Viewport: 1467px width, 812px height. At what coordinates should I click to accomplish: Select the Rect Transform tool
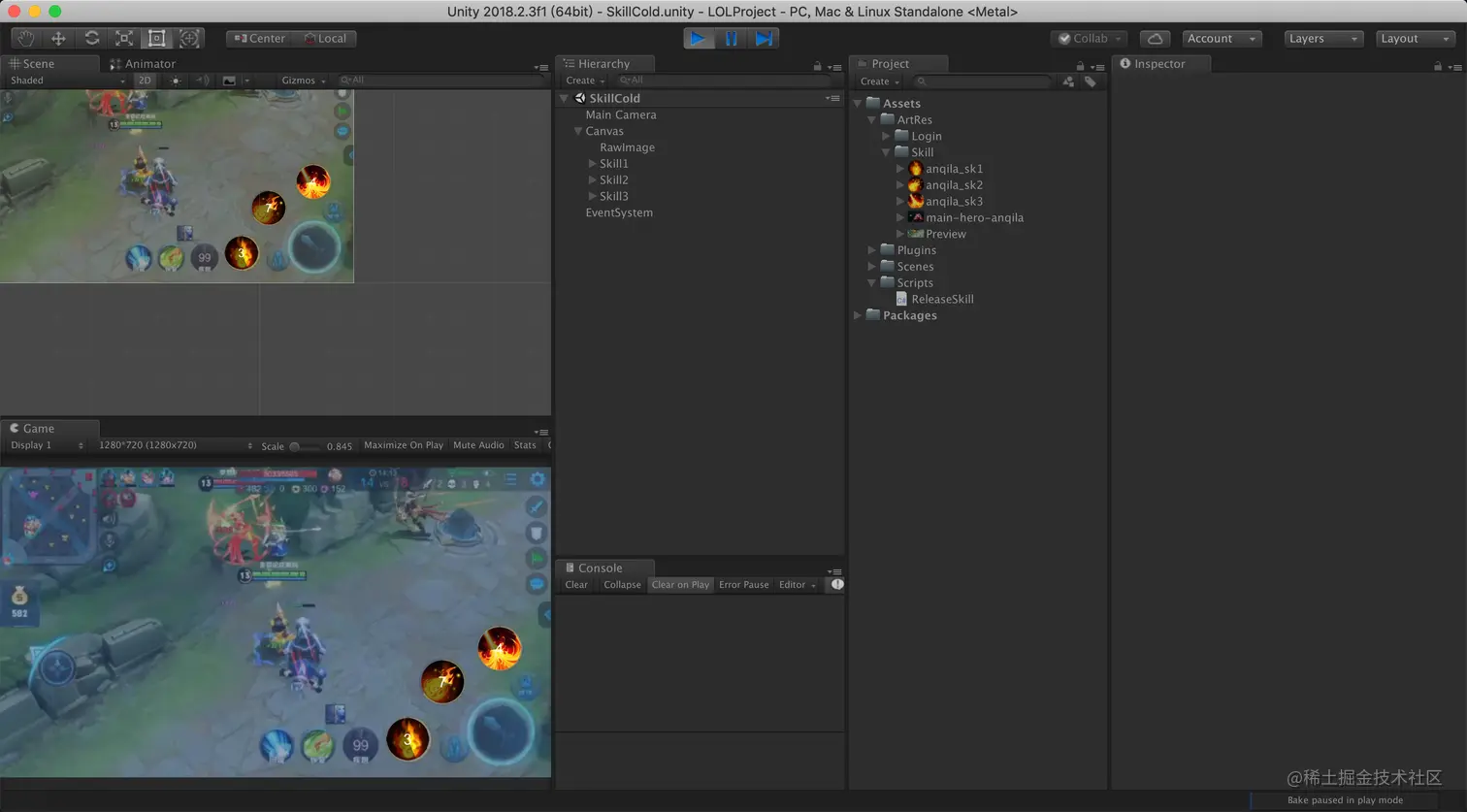(x=157, y=39)
